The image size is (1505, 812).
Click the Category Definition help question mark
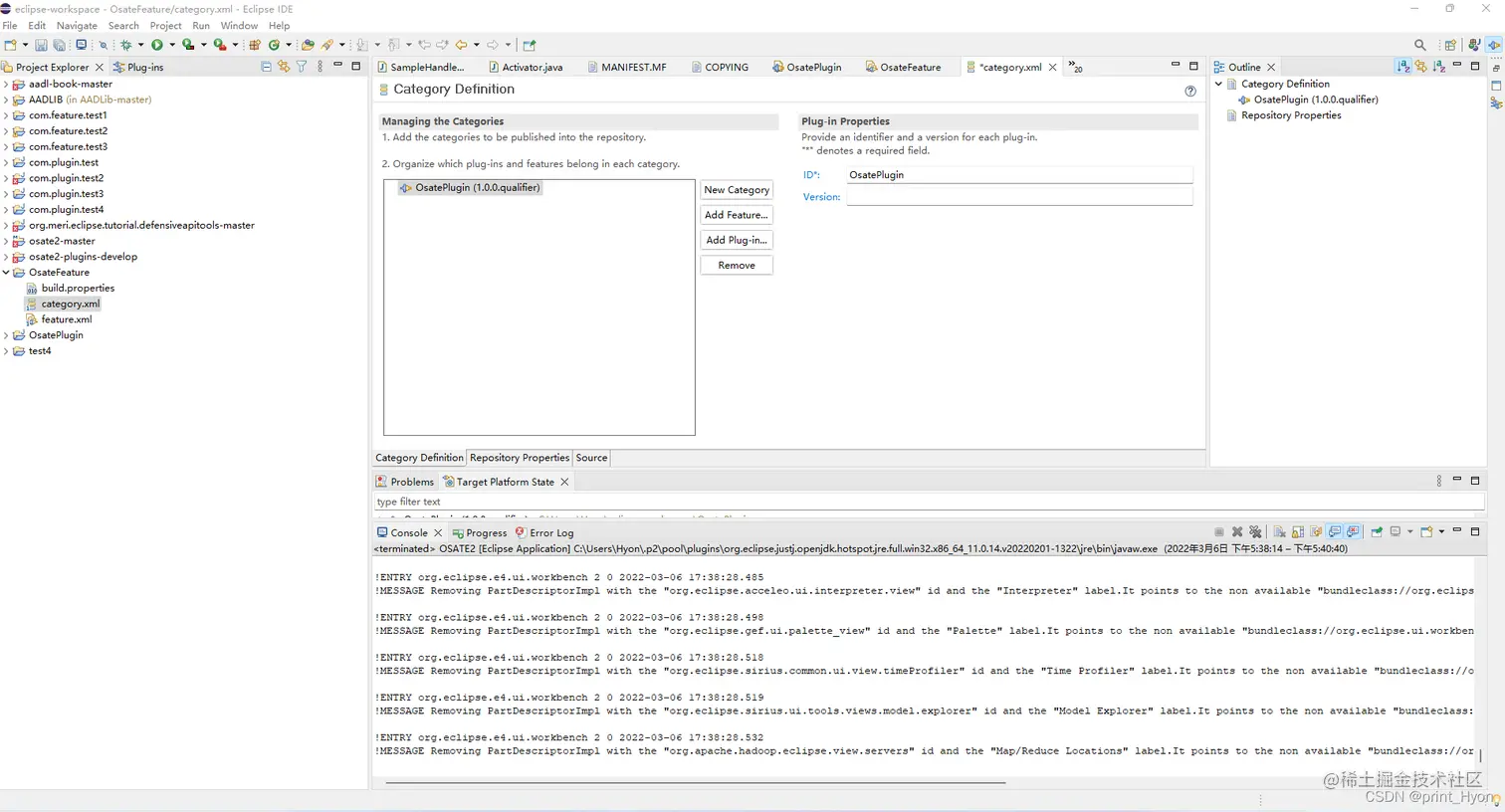click(x=1190, y=91)
